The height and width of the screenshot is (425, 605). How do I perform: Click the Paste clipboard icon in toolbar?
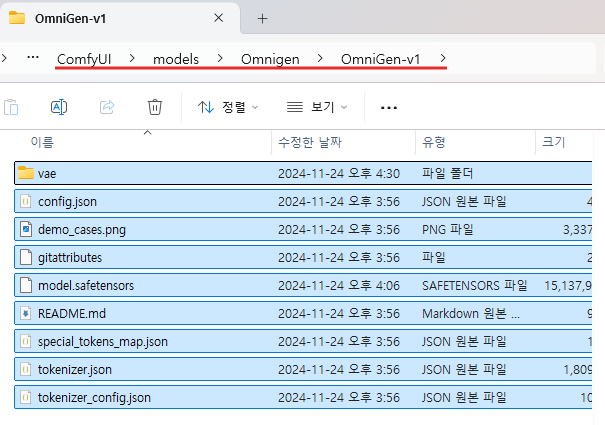coord(11,107)
